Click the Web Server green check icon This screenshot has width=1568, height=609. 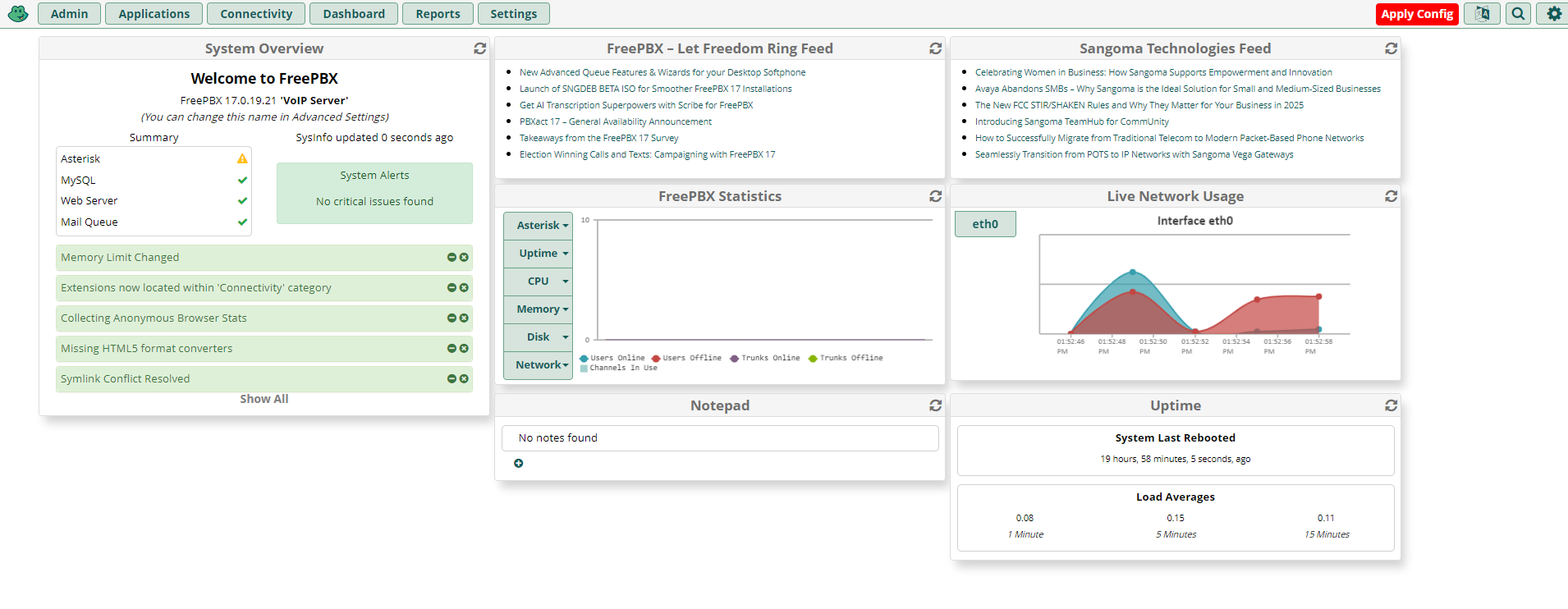click(x=242, y=200)
